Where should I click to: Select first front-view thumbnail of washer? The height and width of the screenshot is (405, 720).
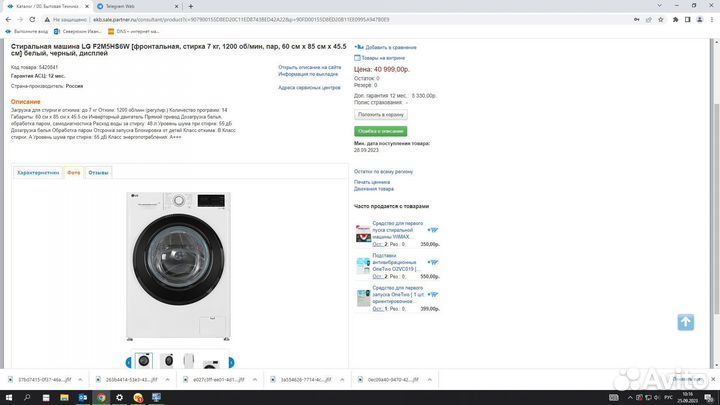tap(144, 361)
